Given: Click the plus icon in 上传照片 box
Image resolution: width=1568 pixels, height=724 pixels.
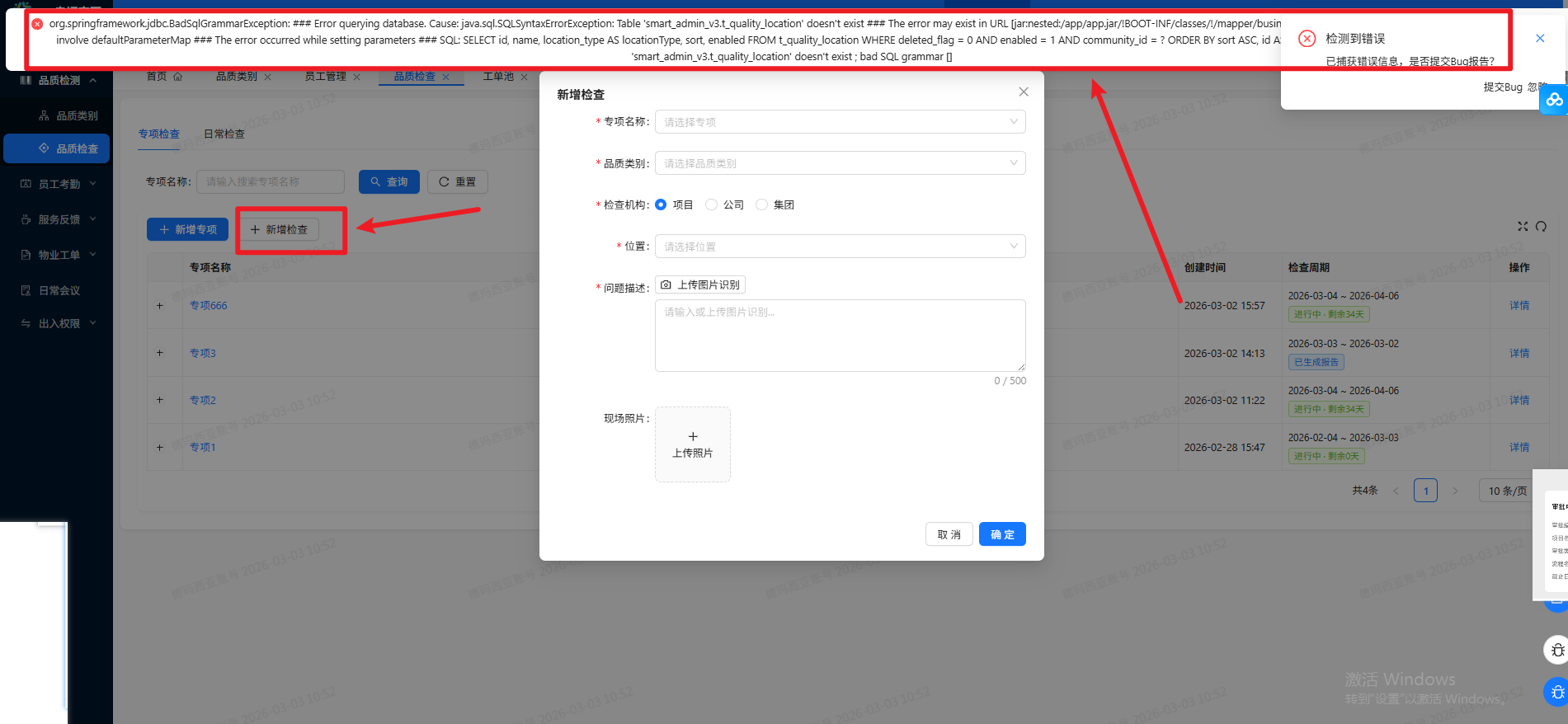Looking at the screenshot, I should tap(693, 436).
